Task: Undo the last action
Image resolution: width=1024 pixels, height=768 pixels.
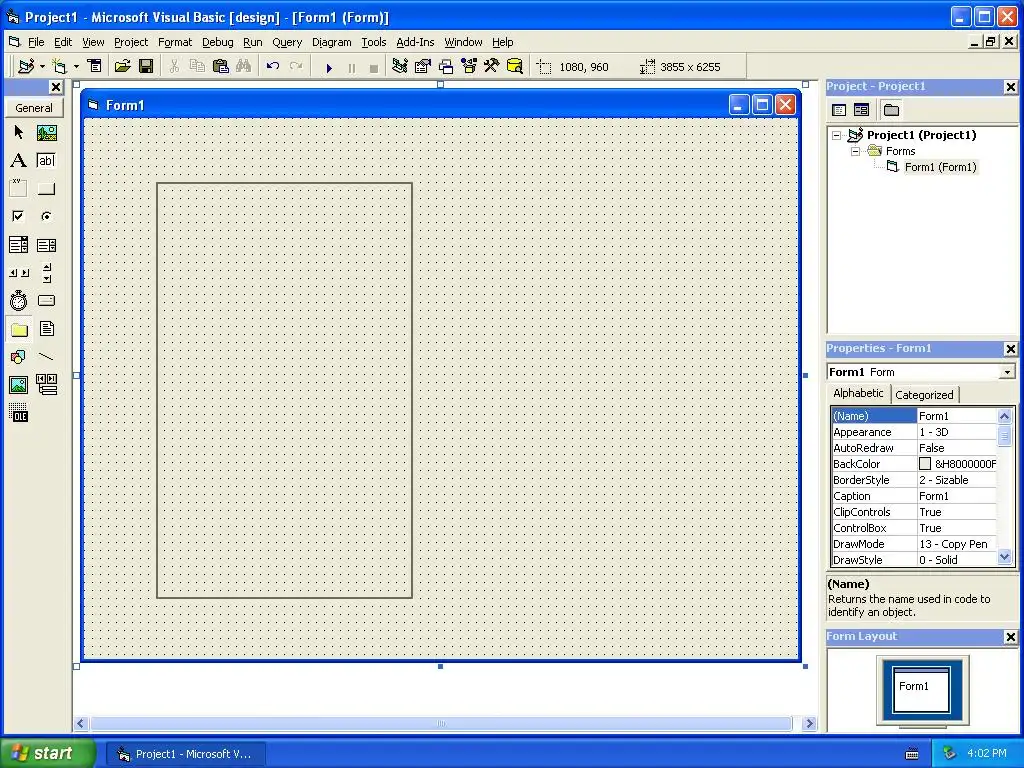Action: tap(273, 67)
